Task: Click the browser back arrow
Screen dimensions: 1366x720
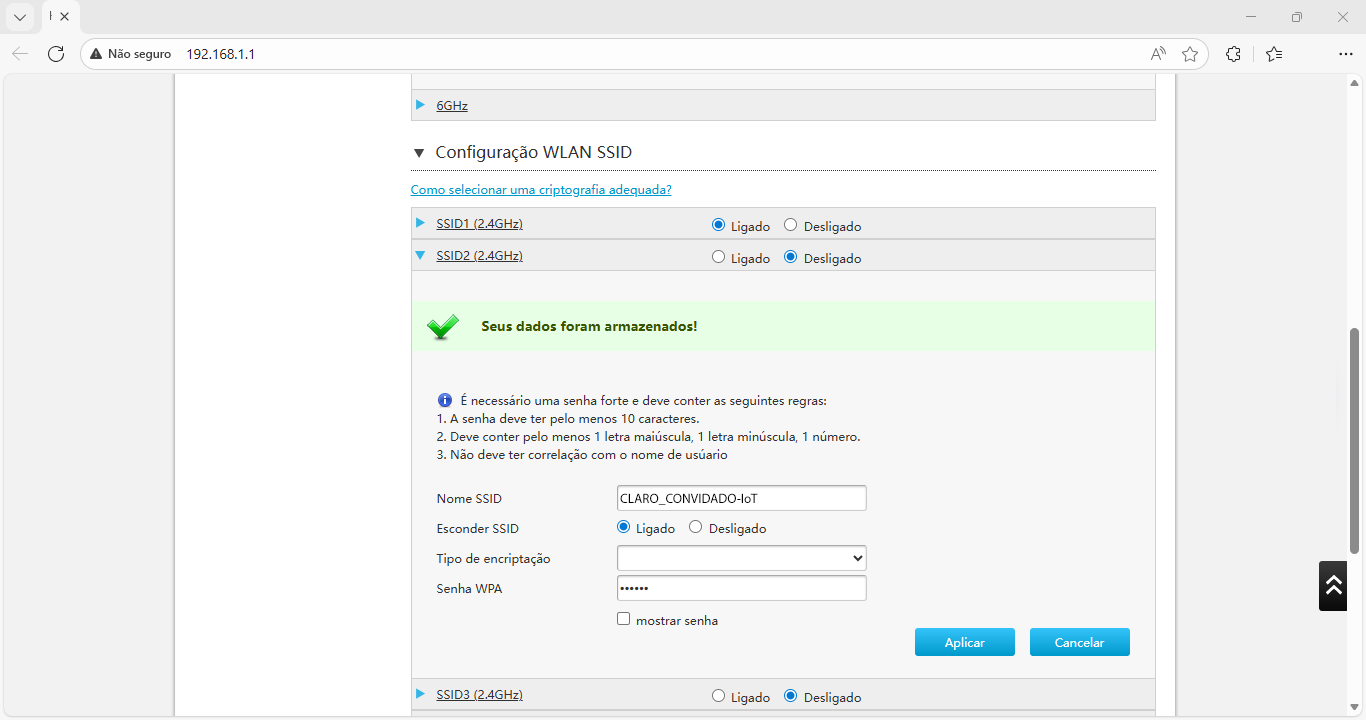Action: pyautogui.click(x=20, y=54)
